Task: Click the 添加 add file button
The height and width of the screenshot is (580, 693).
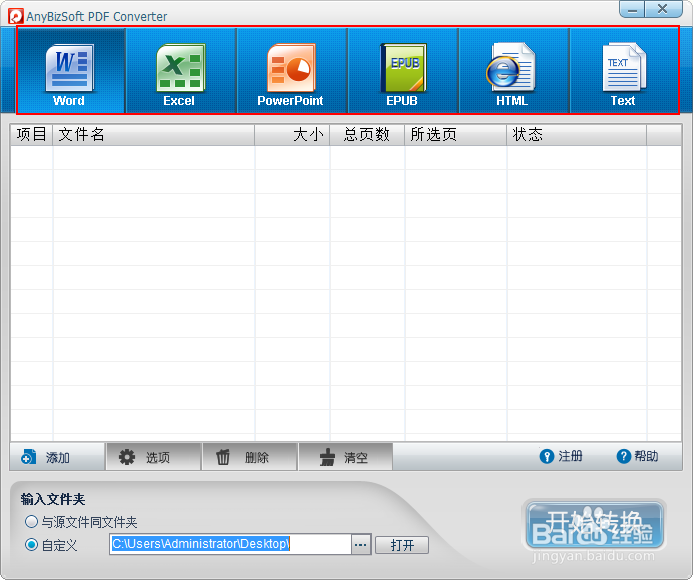Action: point(57,457)
